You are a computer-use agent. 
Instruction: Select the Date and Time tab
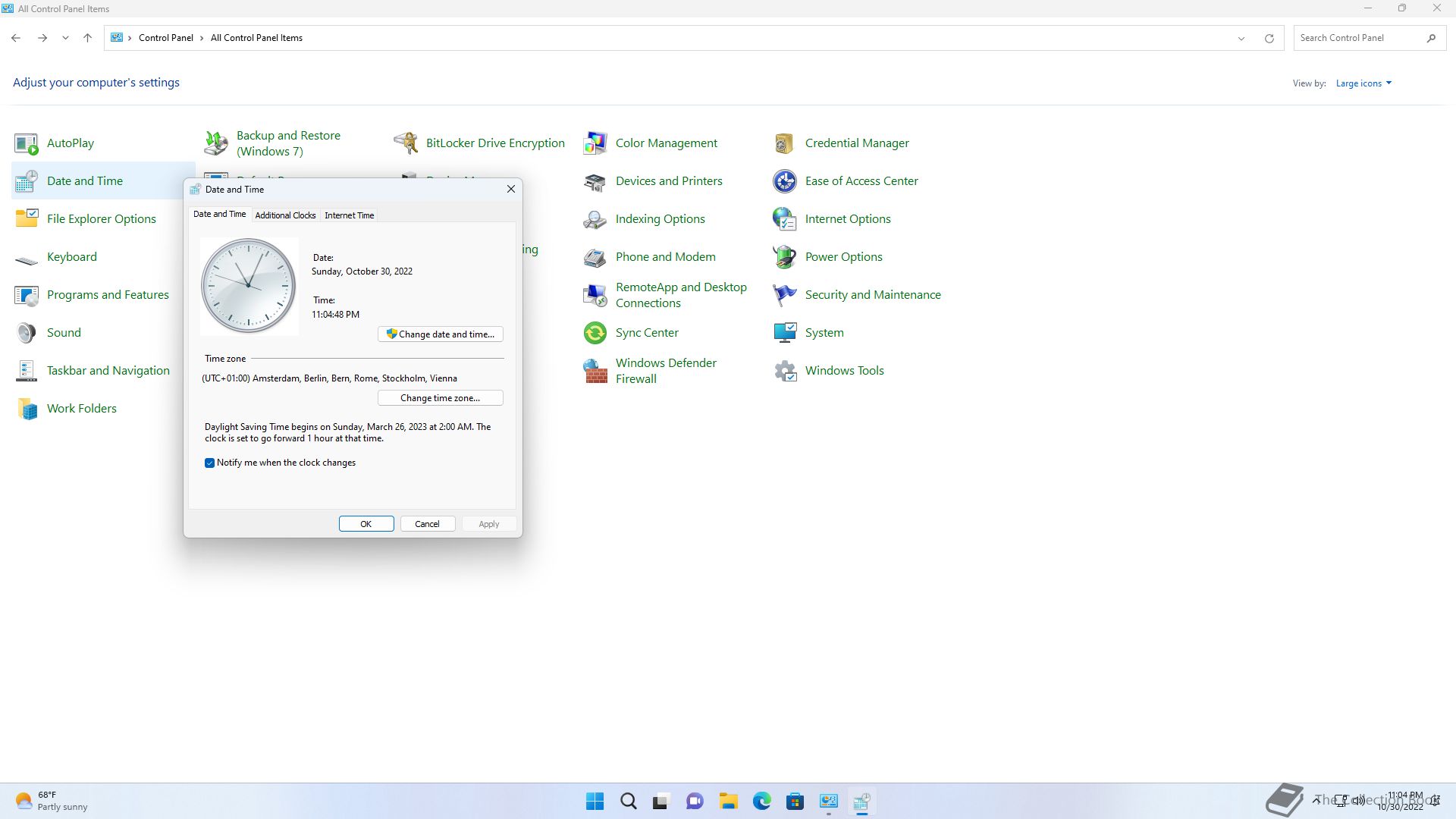click(220, 215)
